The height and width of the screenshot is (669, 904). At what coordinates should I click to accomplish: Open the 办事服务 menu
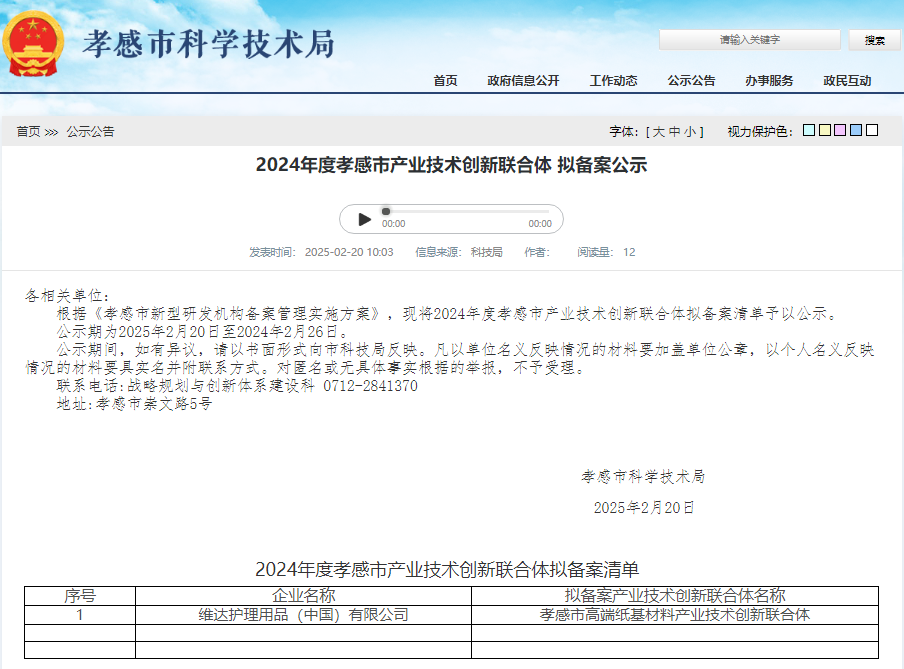[x=769, y=81]
